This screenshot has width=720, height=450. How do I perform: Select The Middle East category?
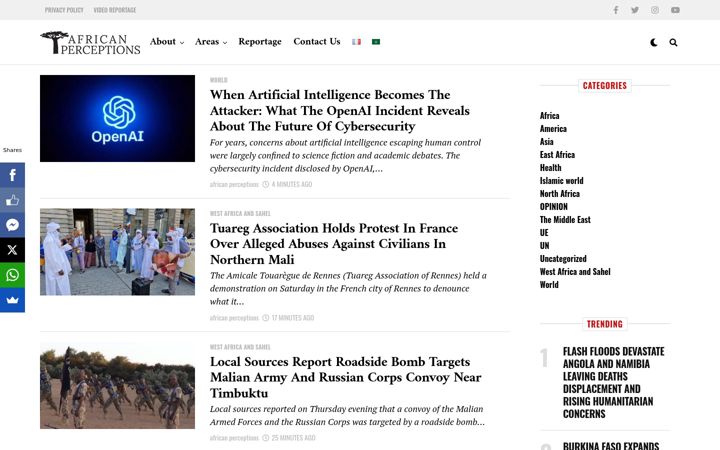coord(565,219)
